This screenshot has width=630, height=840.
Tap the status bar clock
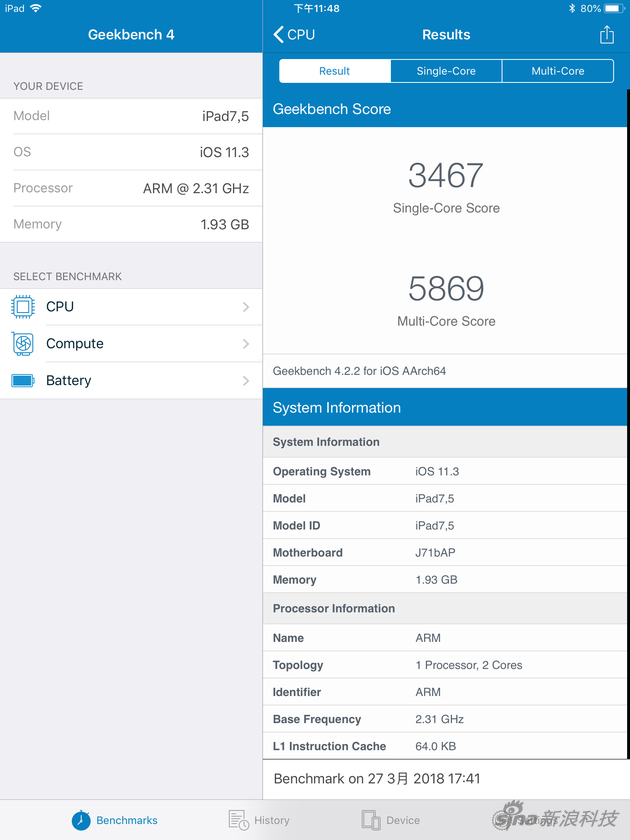coord(317,9)
